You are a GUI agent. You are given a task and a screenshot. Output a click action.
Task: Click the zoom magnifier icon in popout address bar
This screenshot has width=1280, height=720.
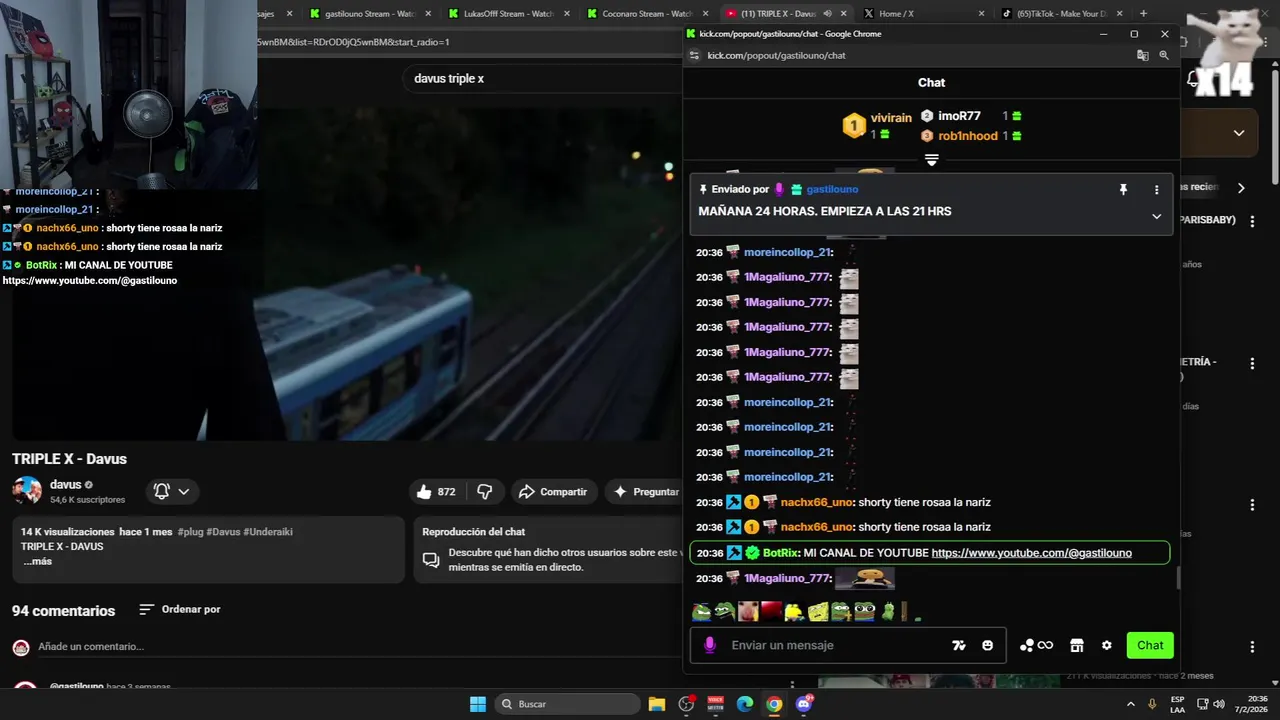(x=1164, y=55)
